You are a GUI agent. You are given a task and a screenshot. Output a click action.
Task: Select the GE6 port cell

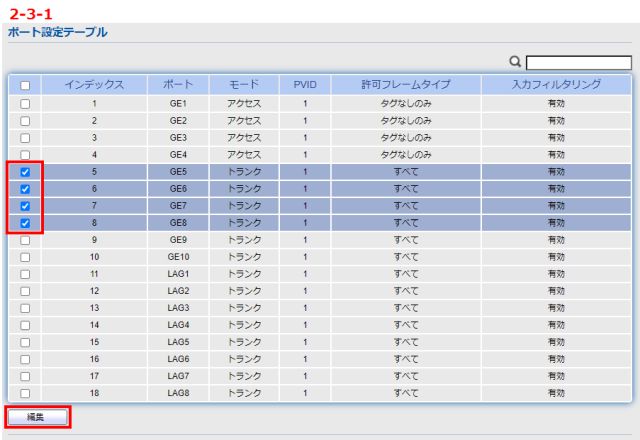[x=178, y=189]
